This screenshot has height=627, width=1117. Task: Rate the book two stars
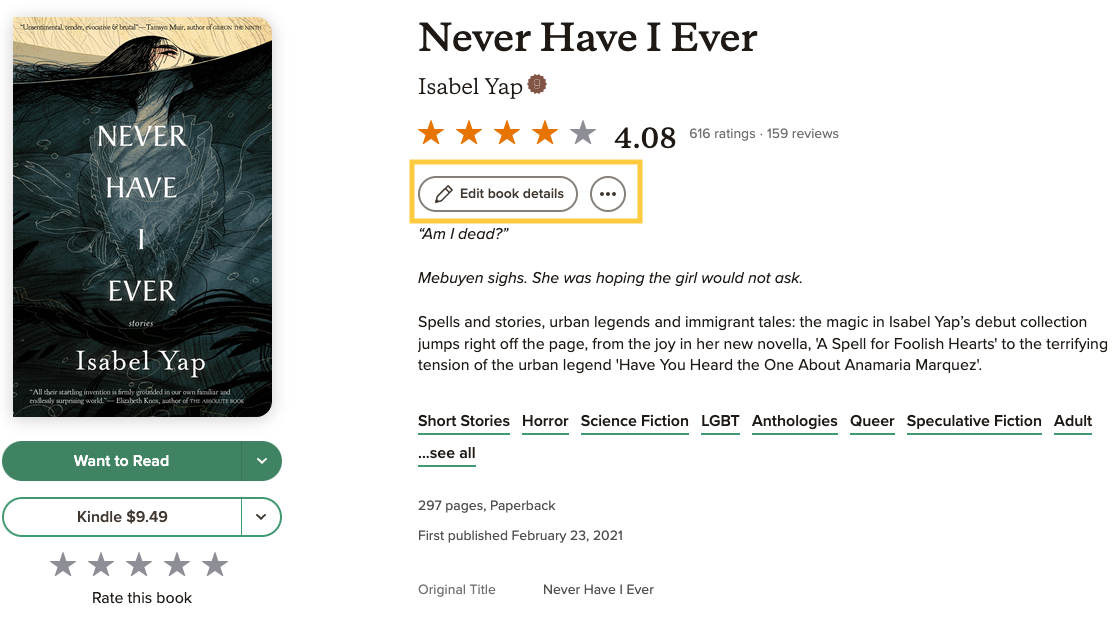coord(101,566)
